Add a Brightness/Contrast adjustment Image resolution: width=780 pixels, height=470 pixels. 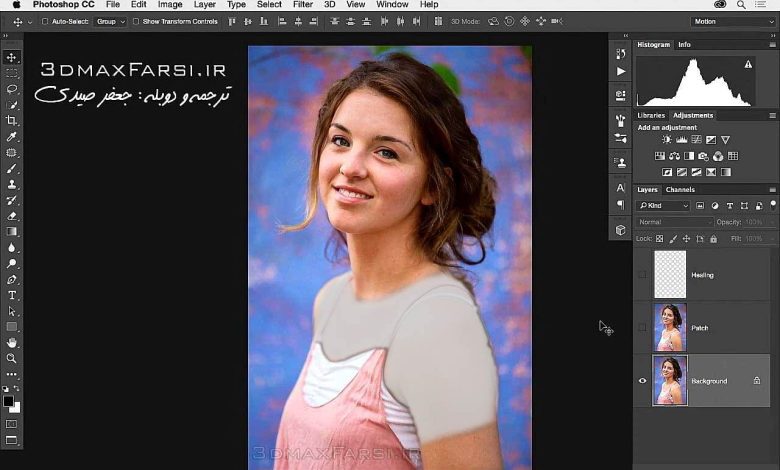click(667, 140)
